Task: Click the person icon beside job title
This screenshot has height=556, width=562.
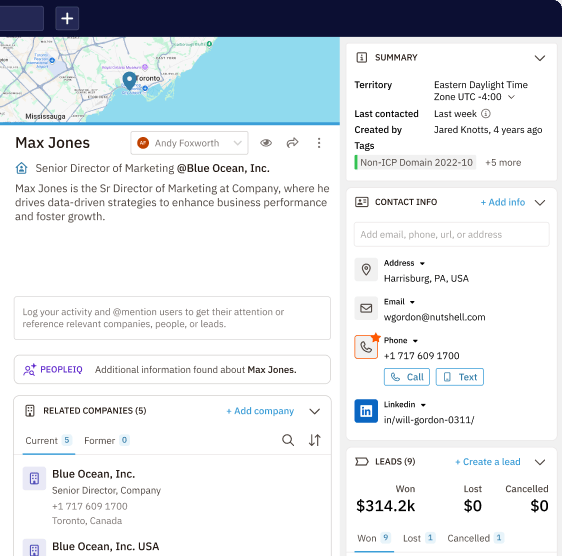Action: coord(22,168)
